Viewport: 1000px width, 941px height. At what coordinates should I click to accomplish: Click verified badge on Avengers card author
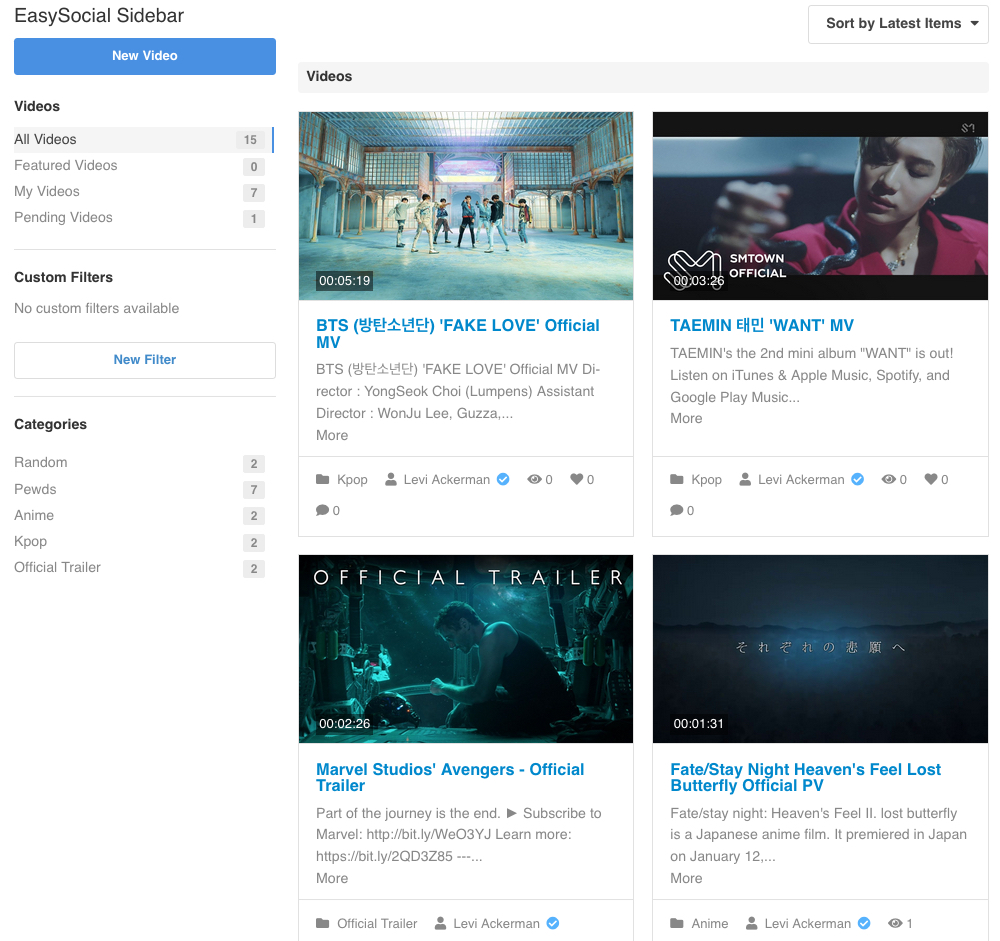(553, 923)
